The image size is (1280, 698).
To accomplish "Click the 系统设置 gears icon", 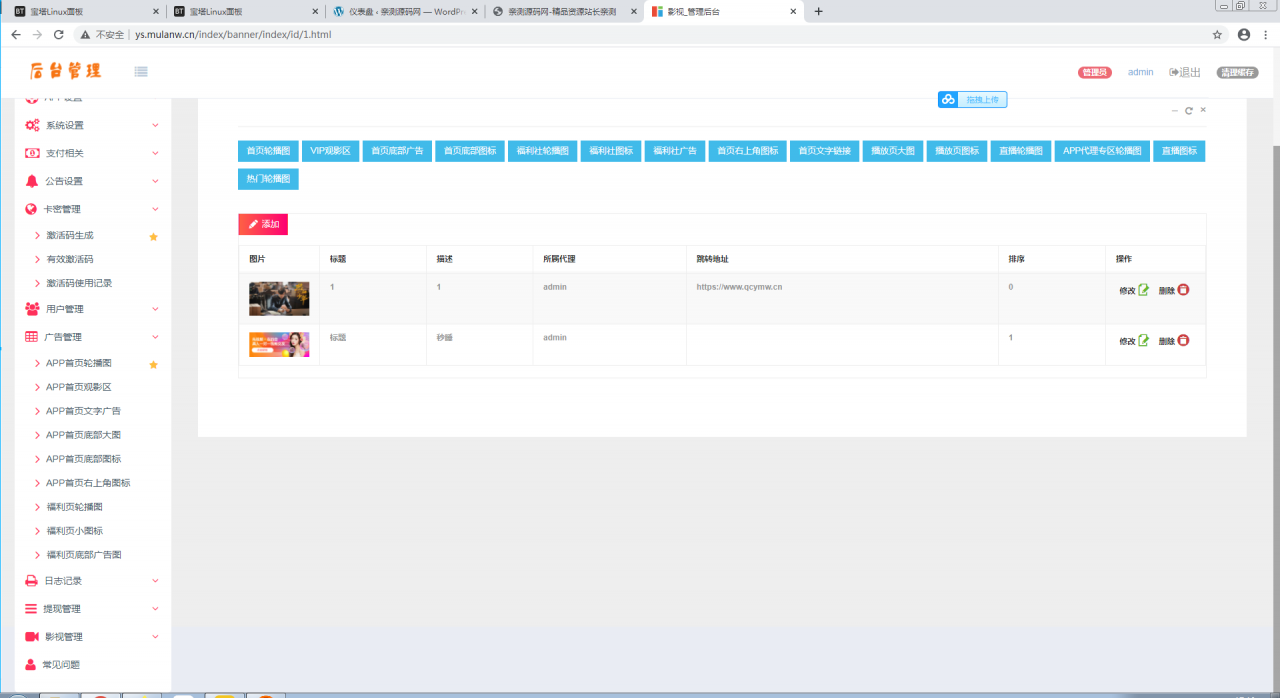I will (32, 125).
